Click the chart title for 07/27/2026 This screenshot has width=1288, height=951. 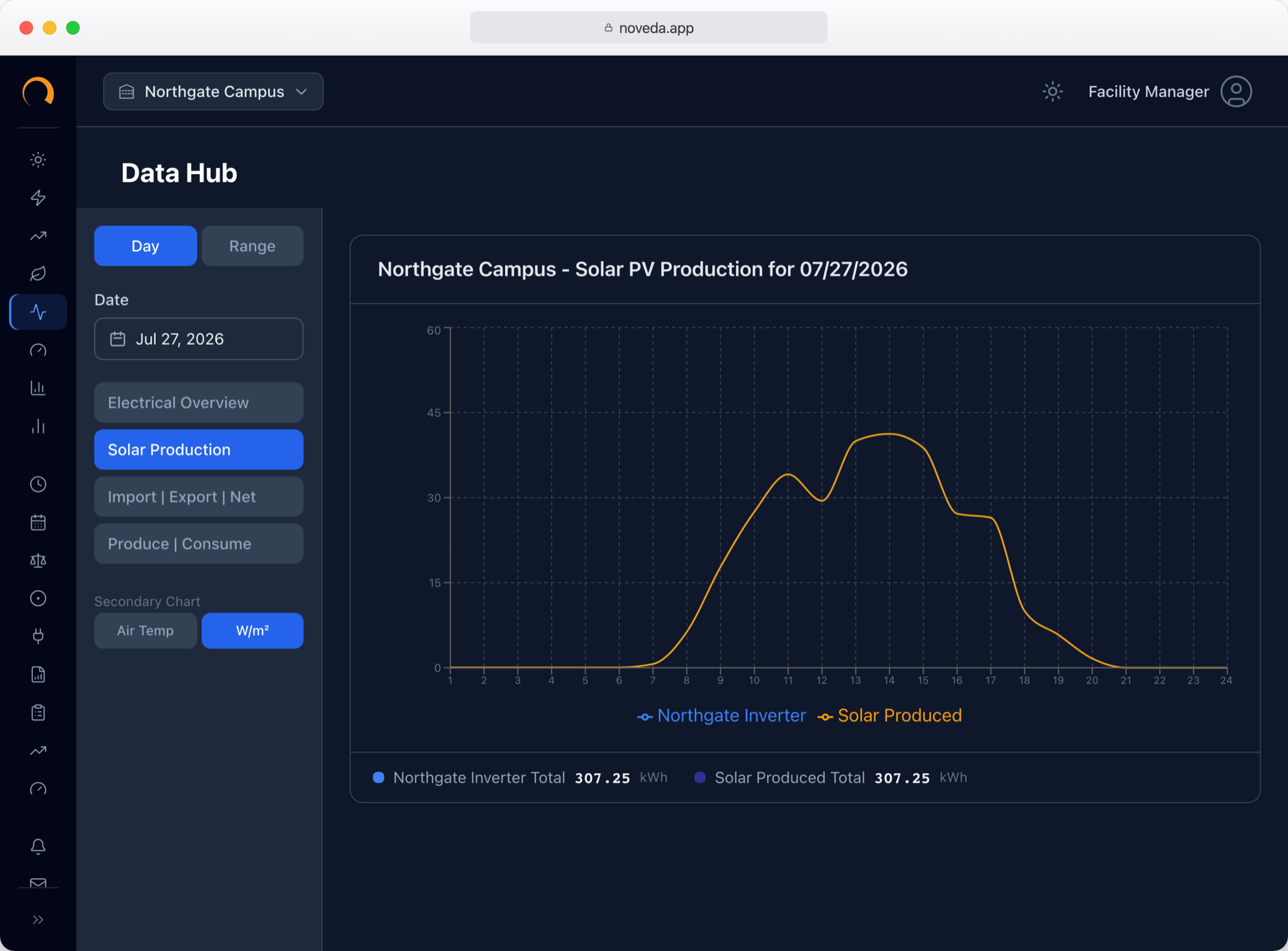pos(642,269)
